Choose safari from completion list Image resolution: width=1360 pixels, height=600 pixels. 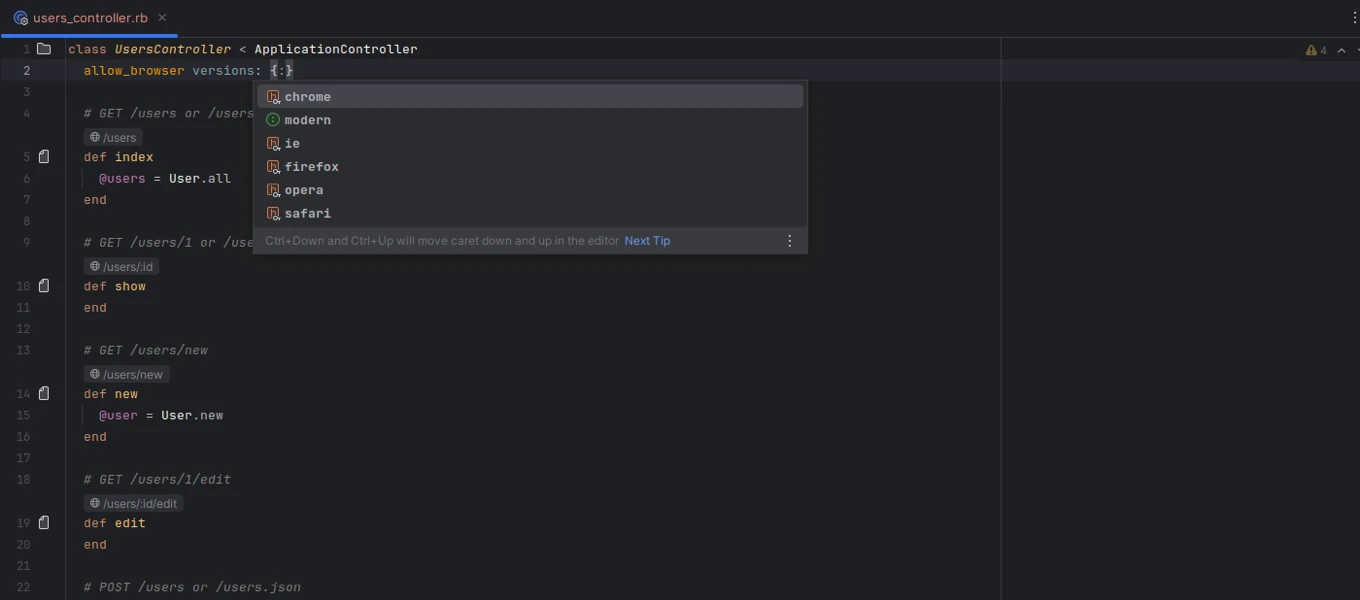coord(530,213)
